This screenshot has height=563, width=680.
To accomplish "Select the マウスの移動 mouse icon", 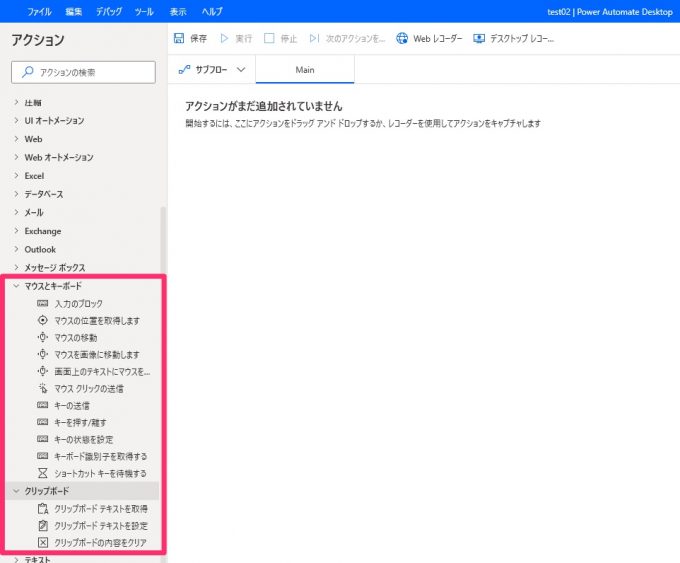I will (42, 337).
